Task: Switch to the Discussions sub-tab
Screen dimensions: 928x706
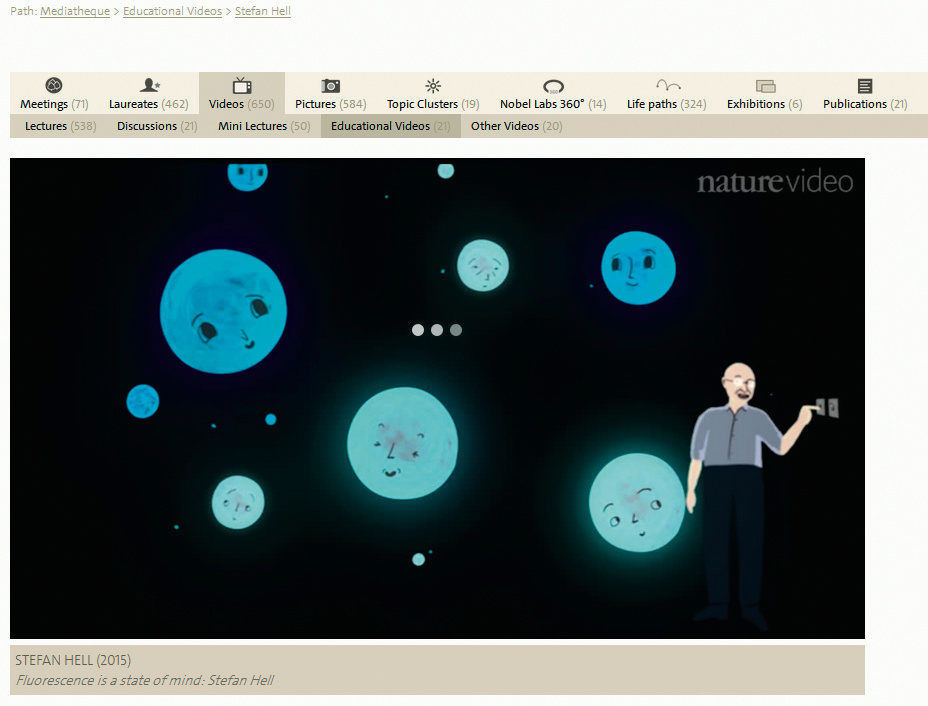Action: point(157,126)
